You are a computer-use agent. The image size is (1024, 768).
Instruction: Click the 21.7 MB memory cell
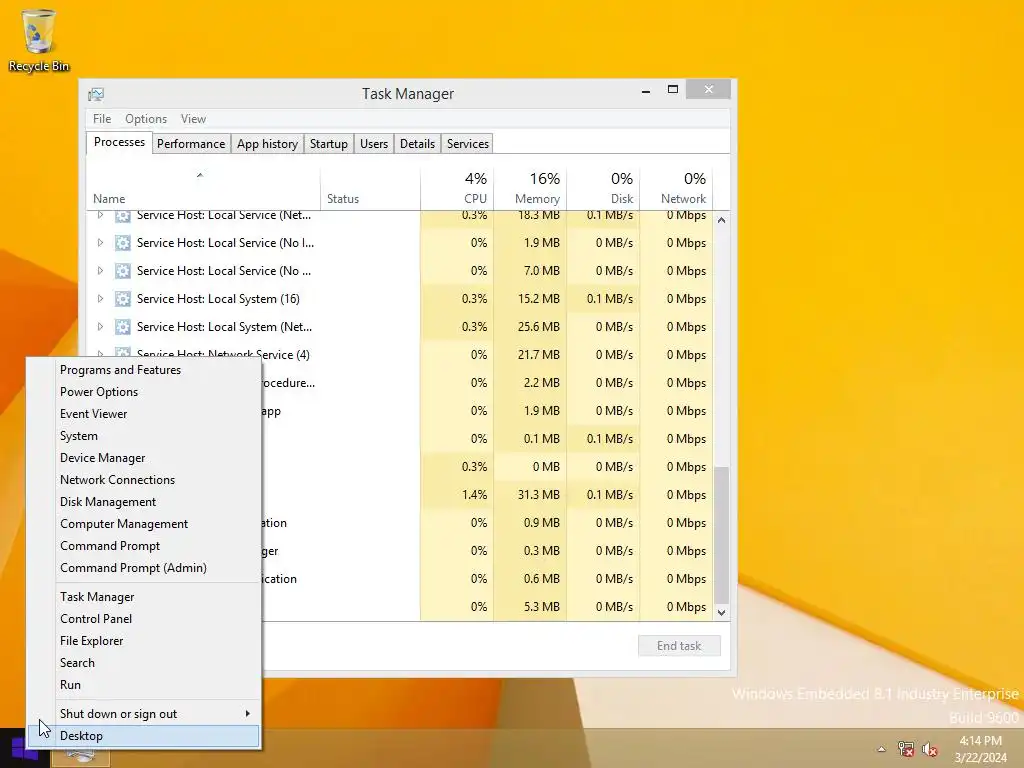click(x=530, y=355)
